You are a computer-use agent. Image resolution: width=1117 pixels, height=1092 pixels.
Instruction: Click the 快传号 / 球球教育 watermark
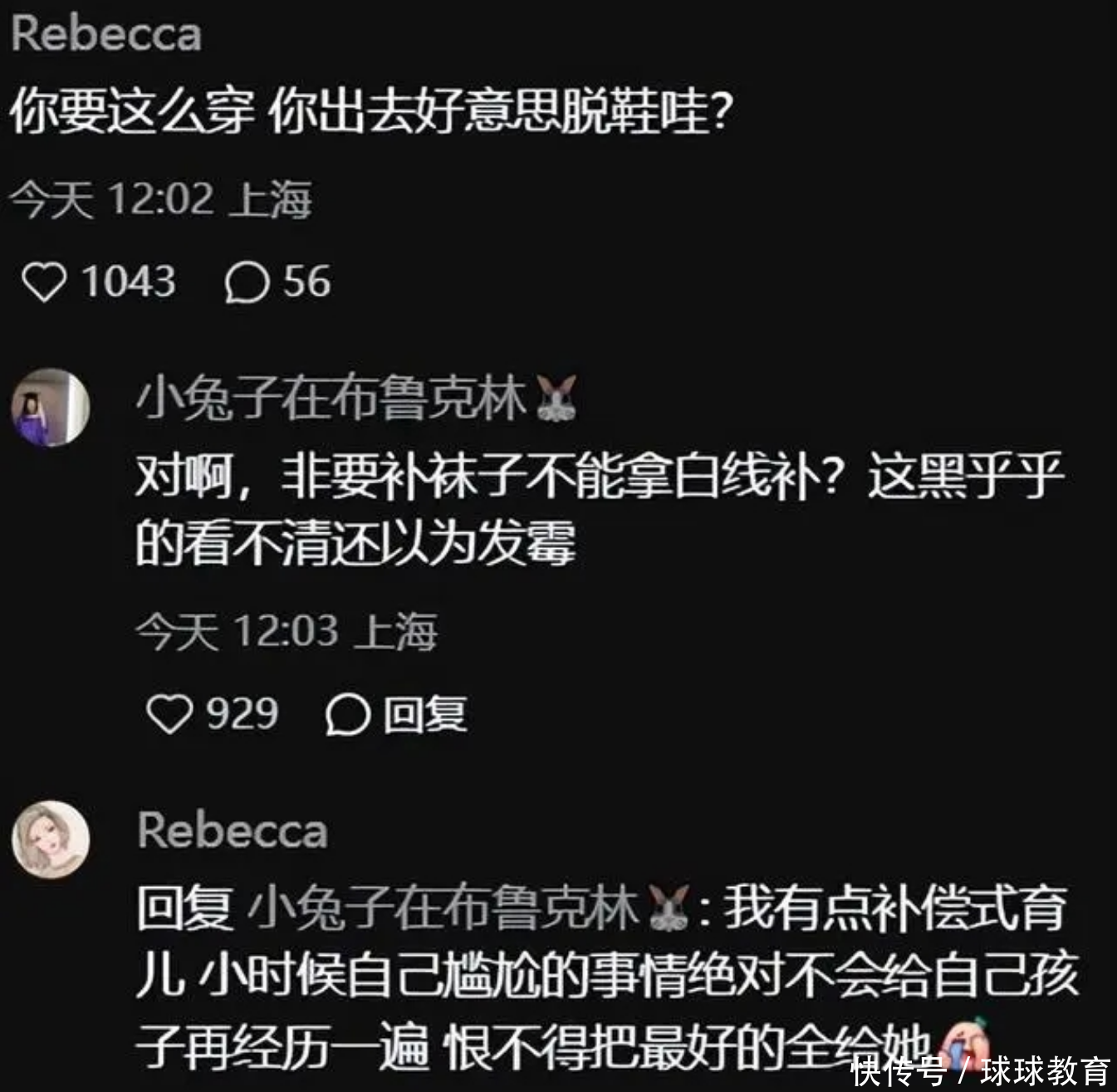pyautogui.click(x=980, y=1071)
